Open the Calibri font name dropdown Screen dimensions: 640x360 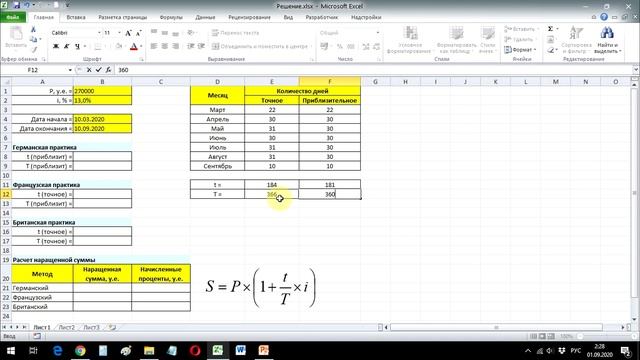point(99,33)
